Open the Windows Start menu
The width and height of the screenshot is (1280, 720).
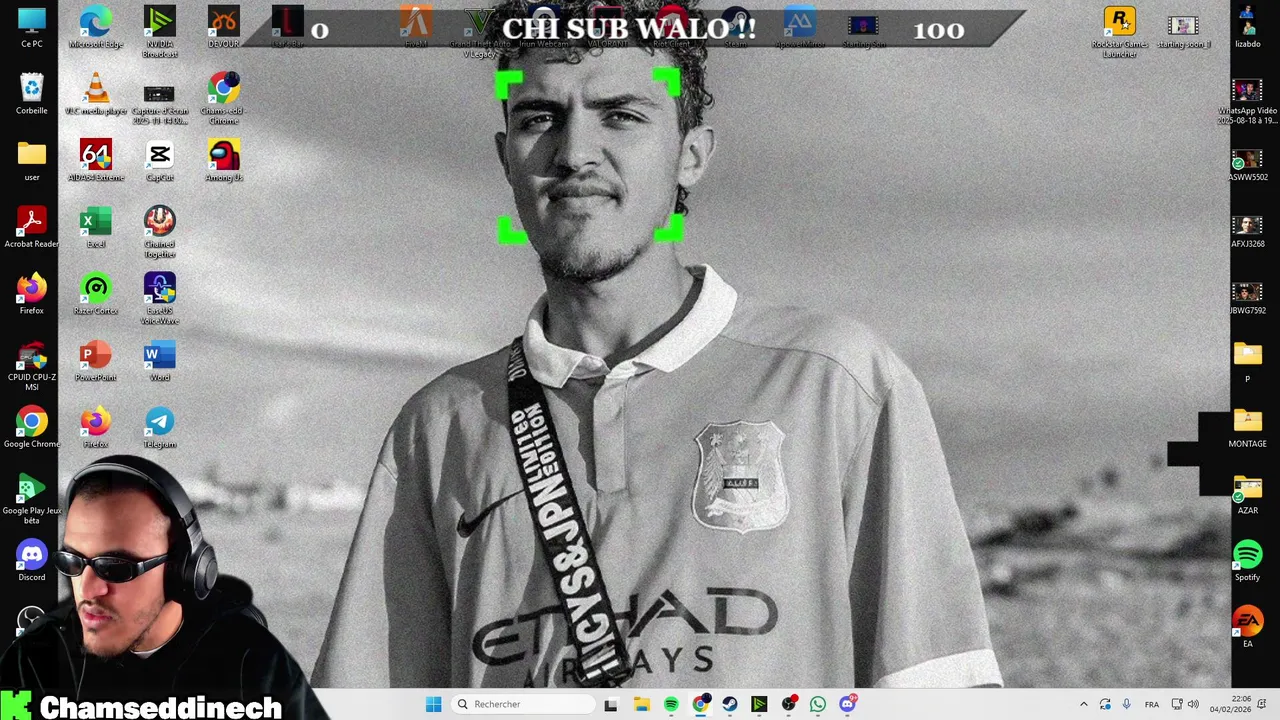(x=433, y=704)
